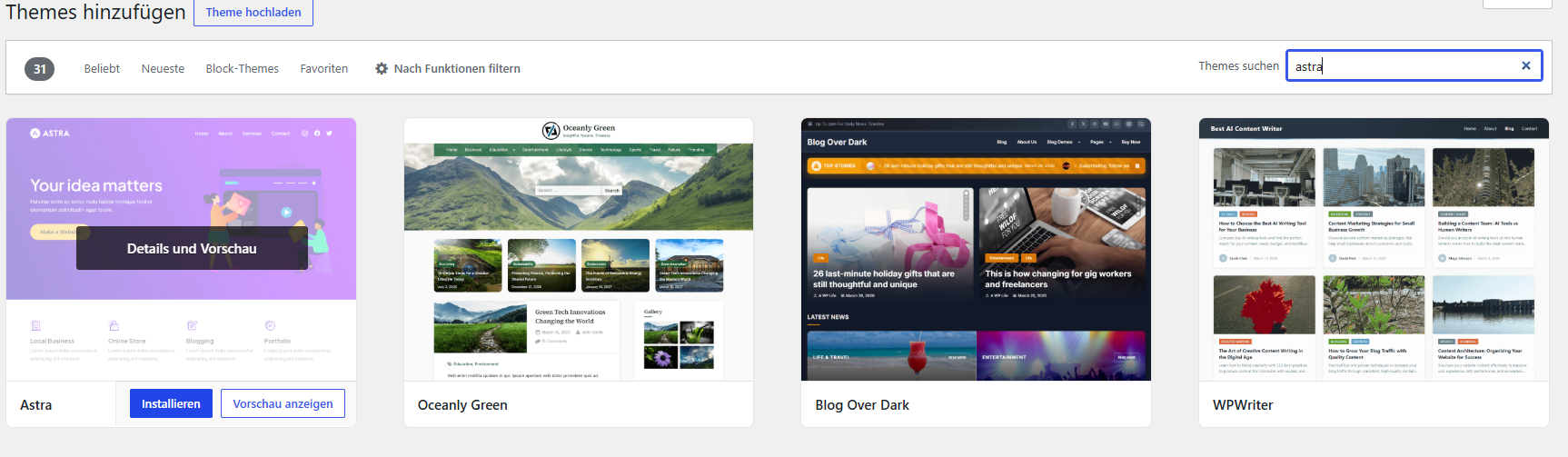The height and width of the screenshot is (457, 1568).
Task: Open Details und Vorschau for Astra
Action: (192, 248)
